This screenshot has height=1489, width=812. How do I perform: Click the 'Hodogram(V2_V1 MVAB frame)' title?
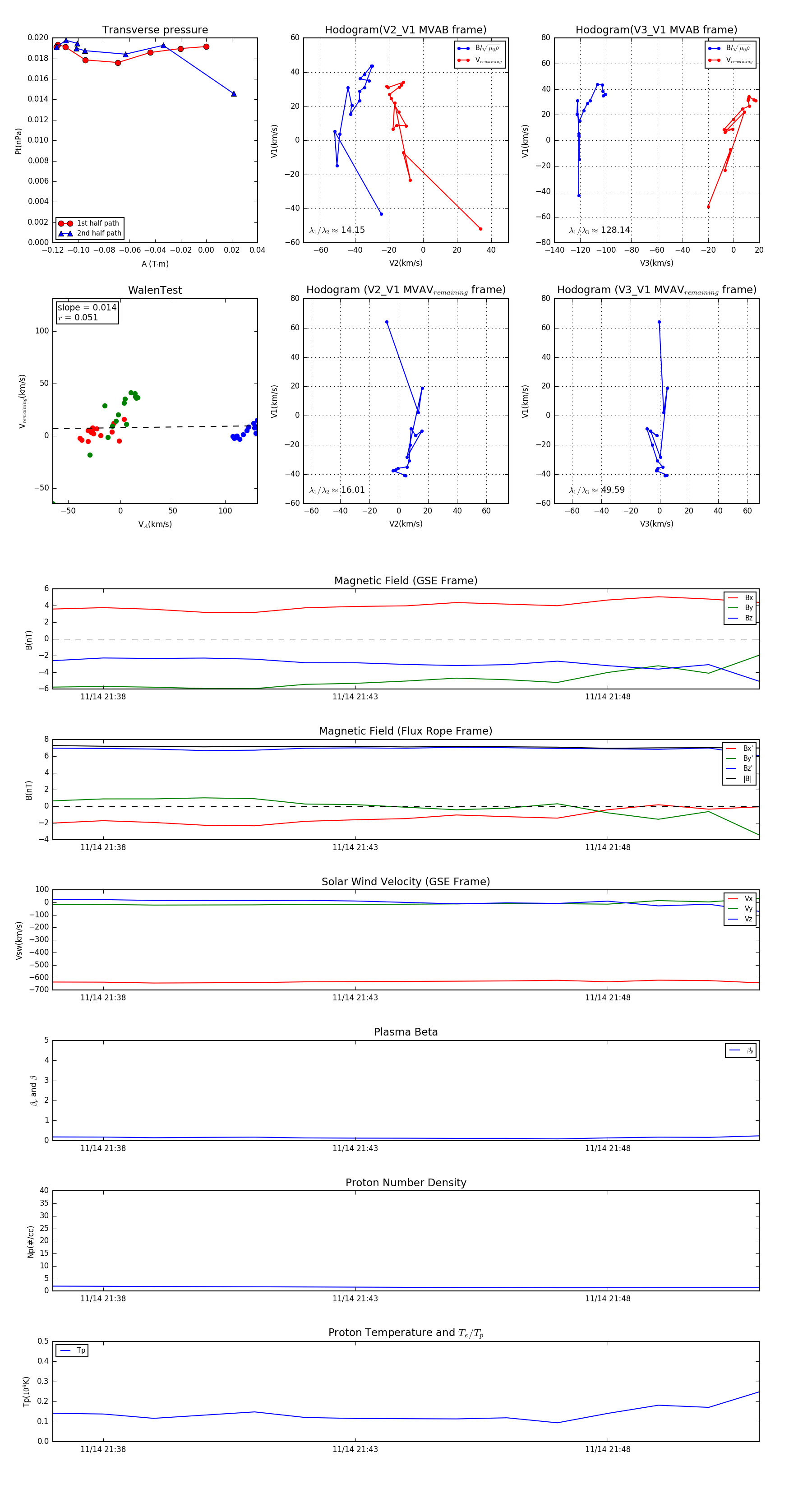coord(406,30)
